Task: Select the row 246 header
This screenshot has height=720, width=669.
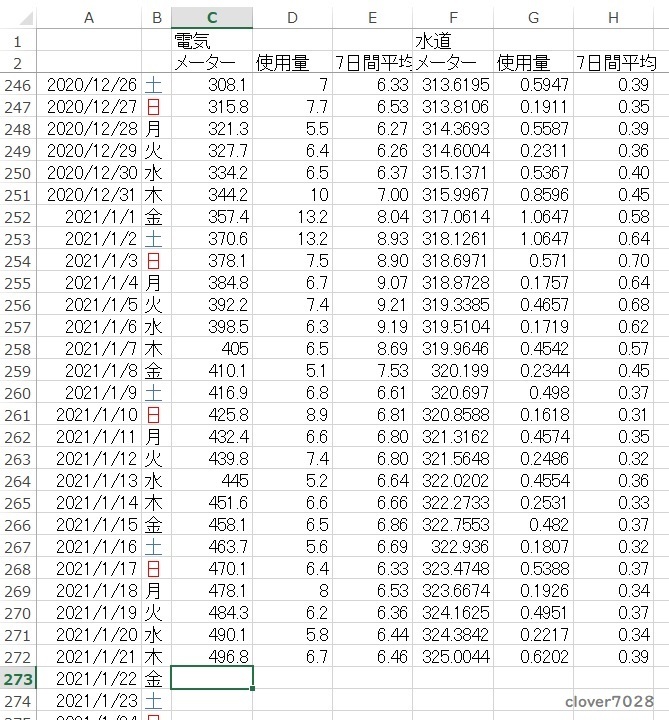Action: [x=18, y=85]
